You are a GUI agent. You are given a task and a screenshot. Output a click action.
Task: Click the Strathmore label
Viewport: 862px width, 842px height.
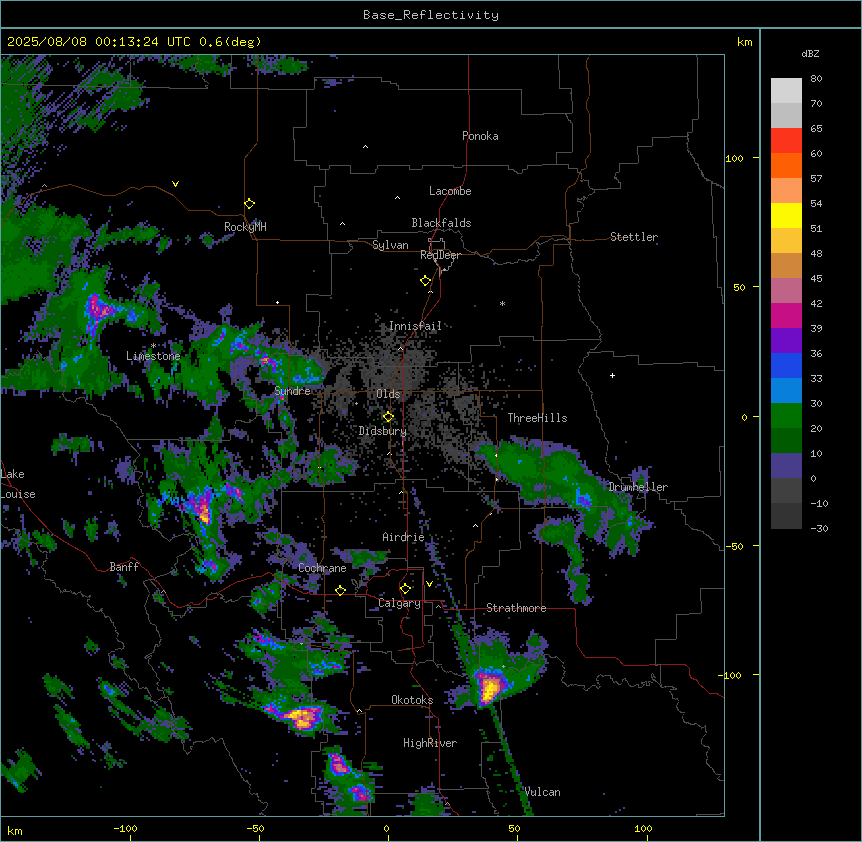click(x=516, y=608)
